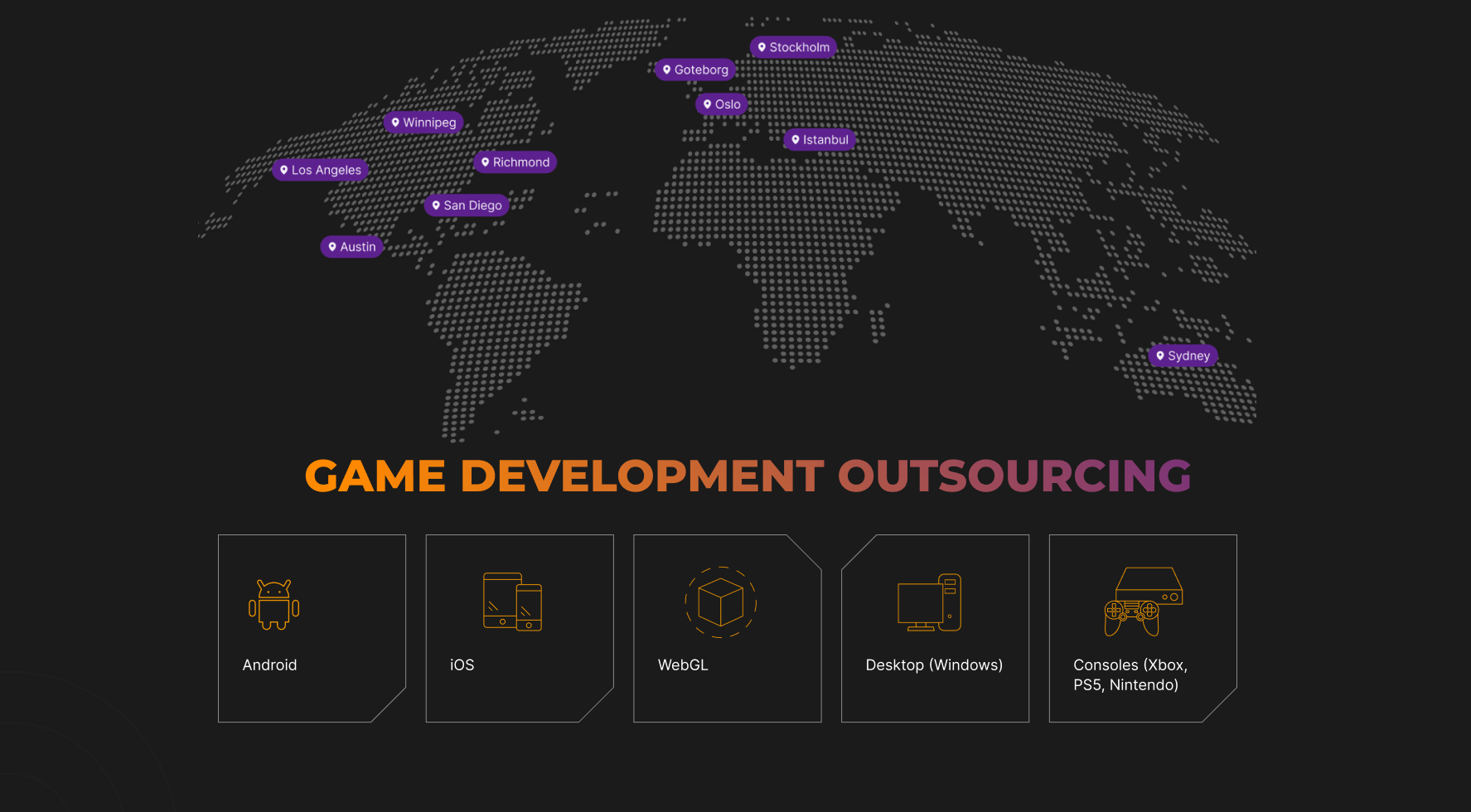Viewport: 1471px width, 812px height.
Task: Select the Oslo location marker
Action: click(x=722, y=104)
